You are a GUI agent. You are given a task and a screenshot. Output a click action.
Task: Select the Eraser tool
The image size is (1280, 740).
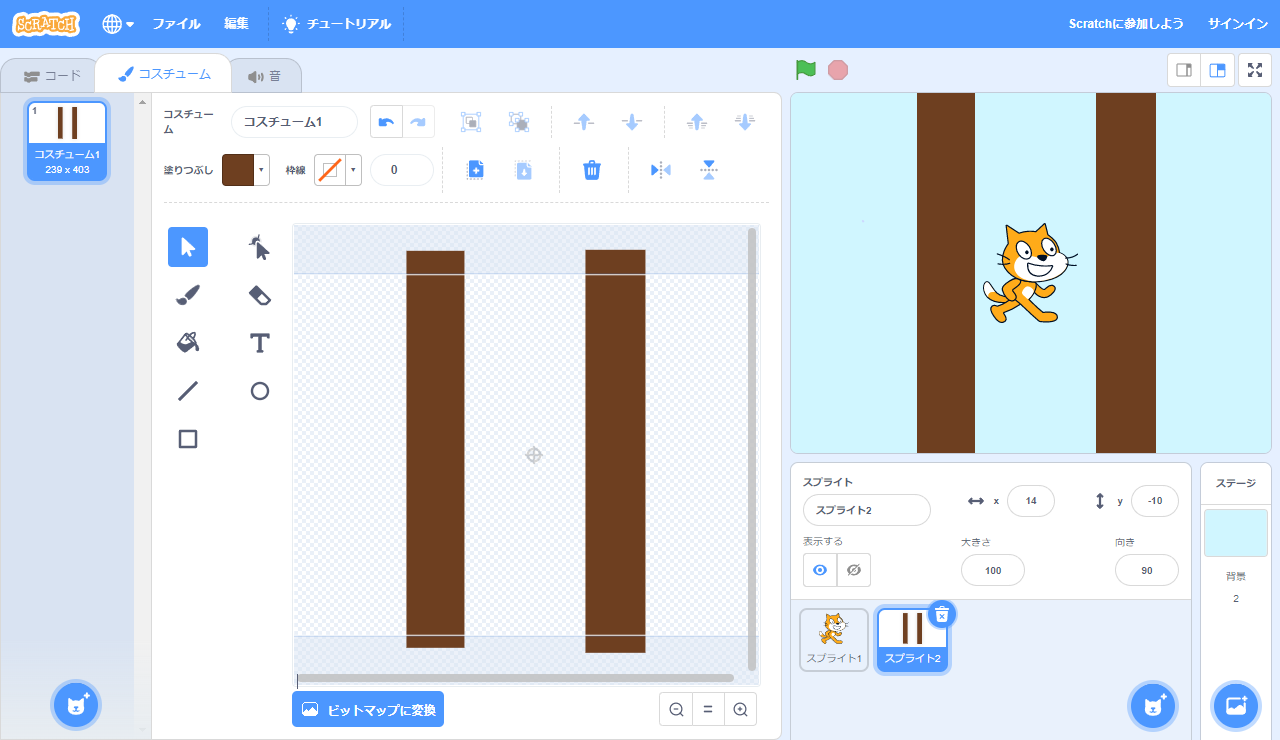coord(260,295)
